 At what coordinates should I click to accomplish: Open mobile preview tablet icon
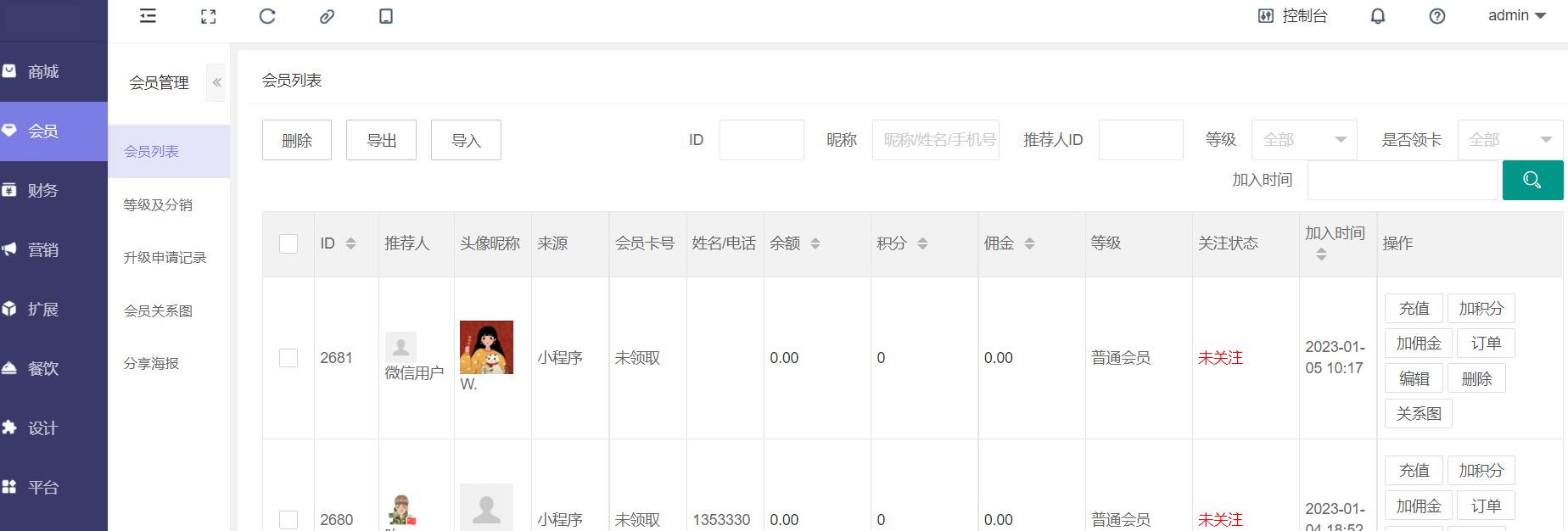(x=386, y=16)
